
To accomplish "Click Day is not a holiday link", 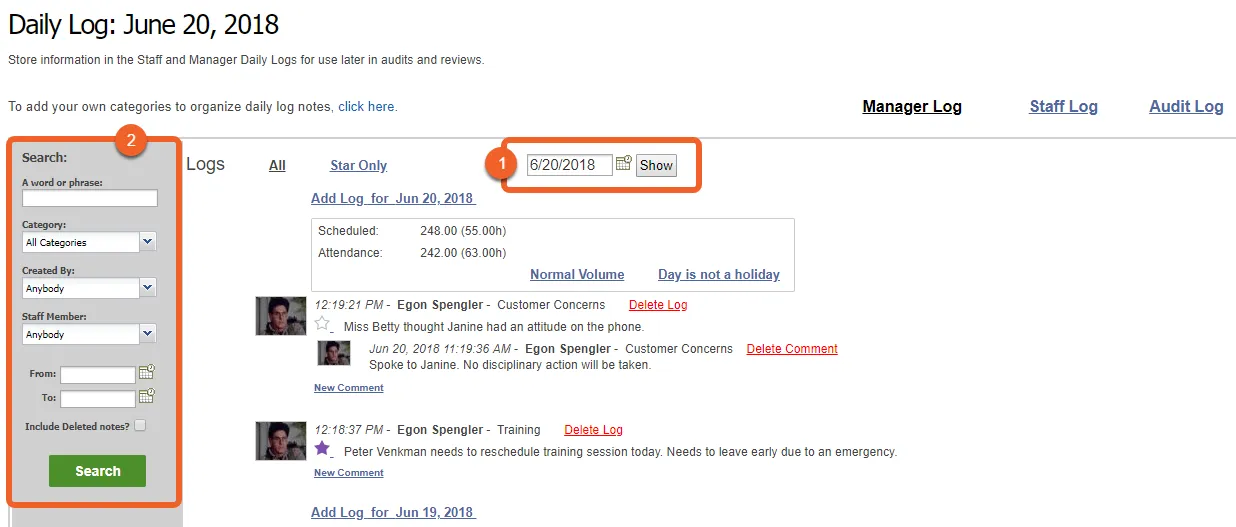I will pos(719,274).
